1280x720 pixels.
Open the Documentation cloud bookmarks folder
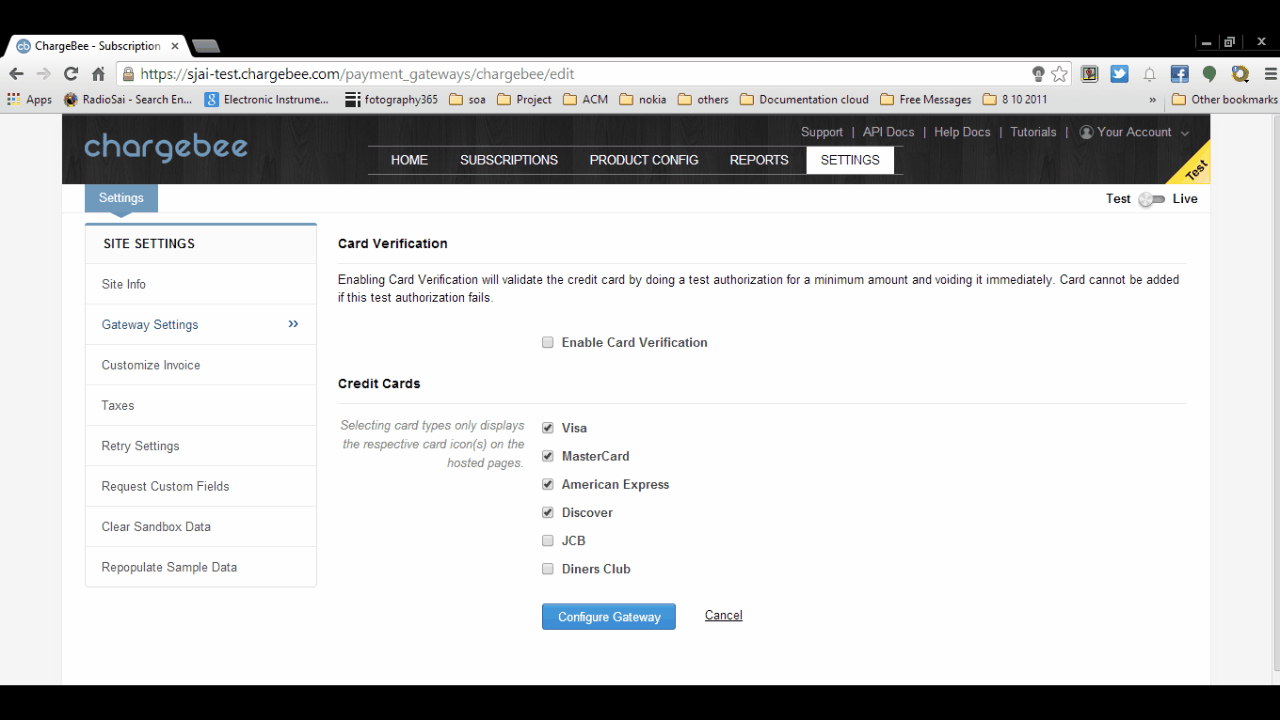coord(804,100)
